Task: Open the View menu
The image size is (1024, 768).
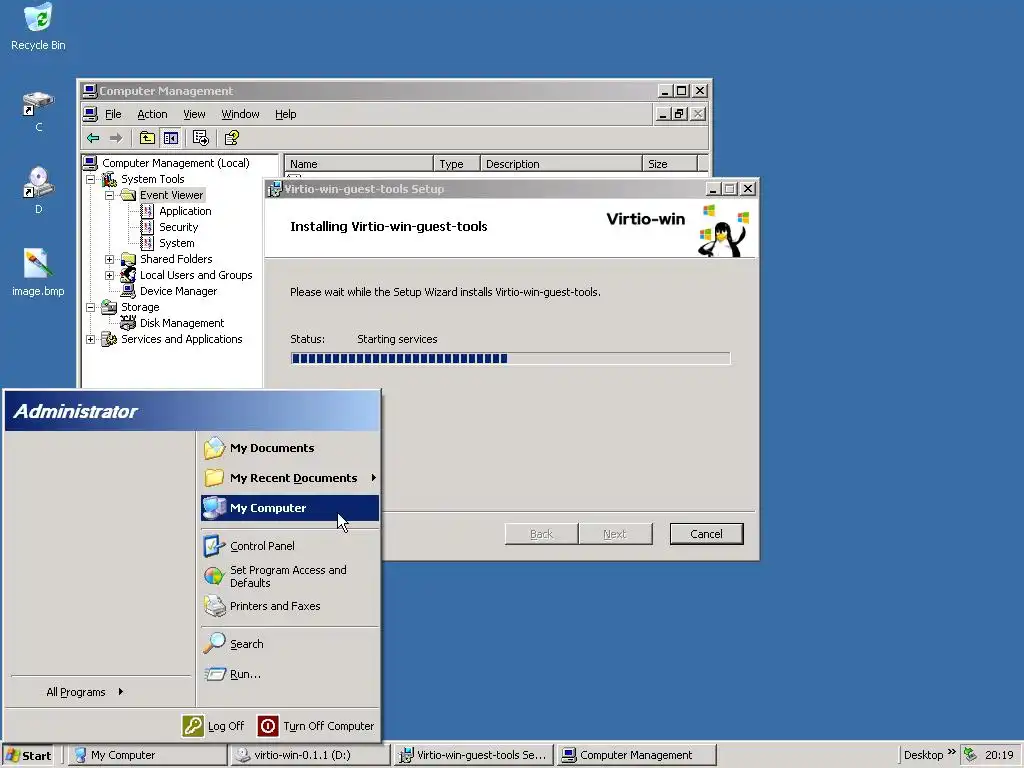Action: coord(194,114)
